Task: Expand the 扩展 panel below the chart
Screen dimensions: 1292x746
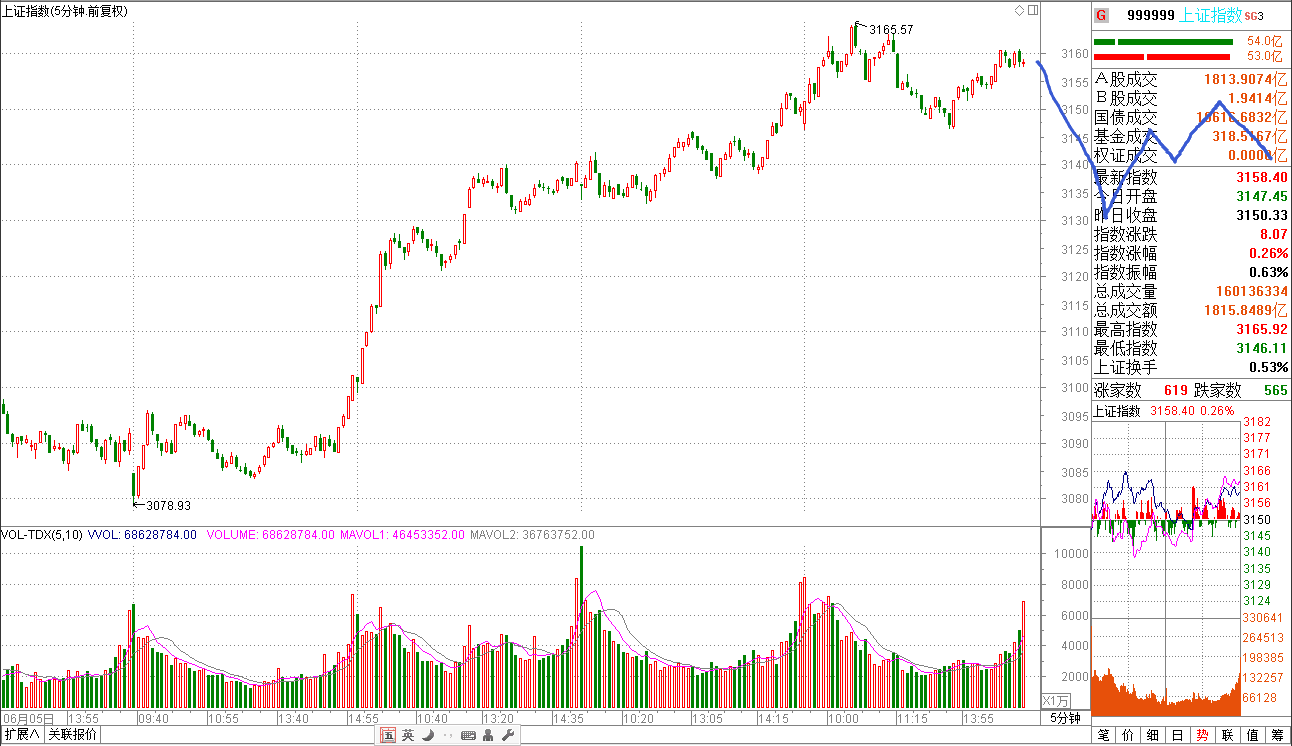Action: [x=22, y=735]
